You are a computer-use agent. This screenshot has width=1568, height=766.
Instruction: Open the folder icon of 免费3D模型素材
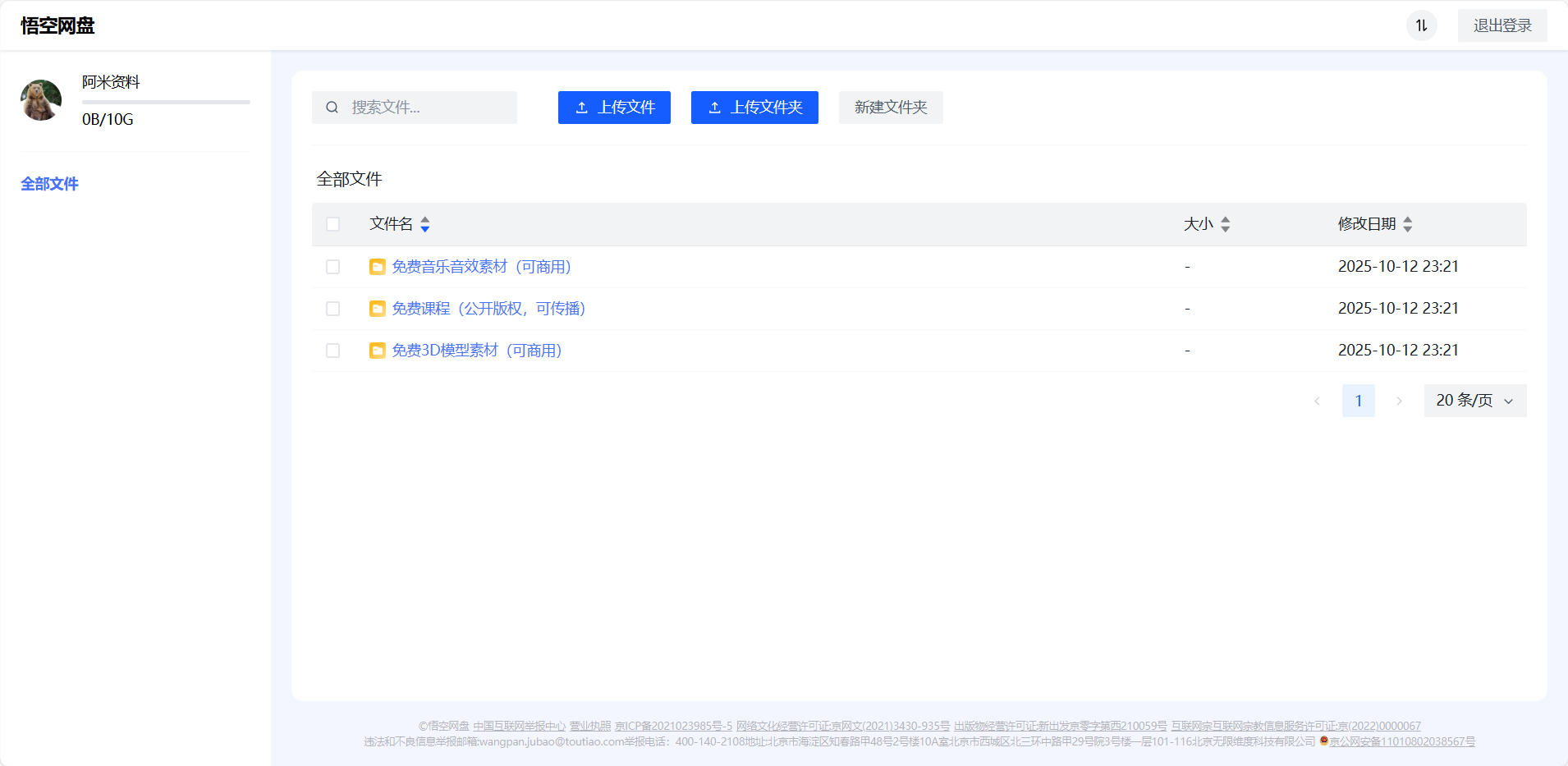(x=377, y=350)
